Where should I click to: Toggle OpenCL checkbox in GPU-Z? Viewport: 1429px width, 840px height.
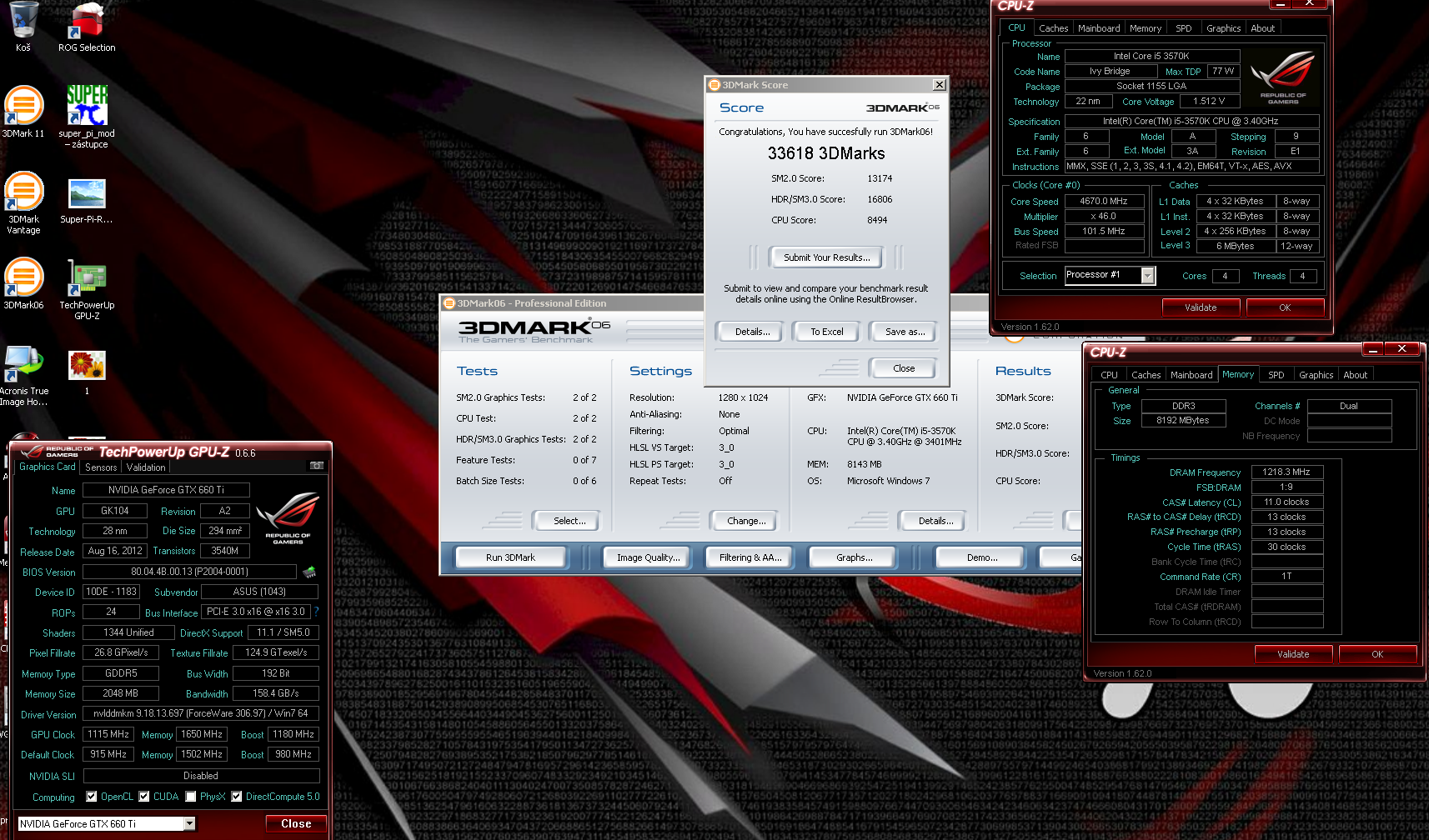[92, 797]
